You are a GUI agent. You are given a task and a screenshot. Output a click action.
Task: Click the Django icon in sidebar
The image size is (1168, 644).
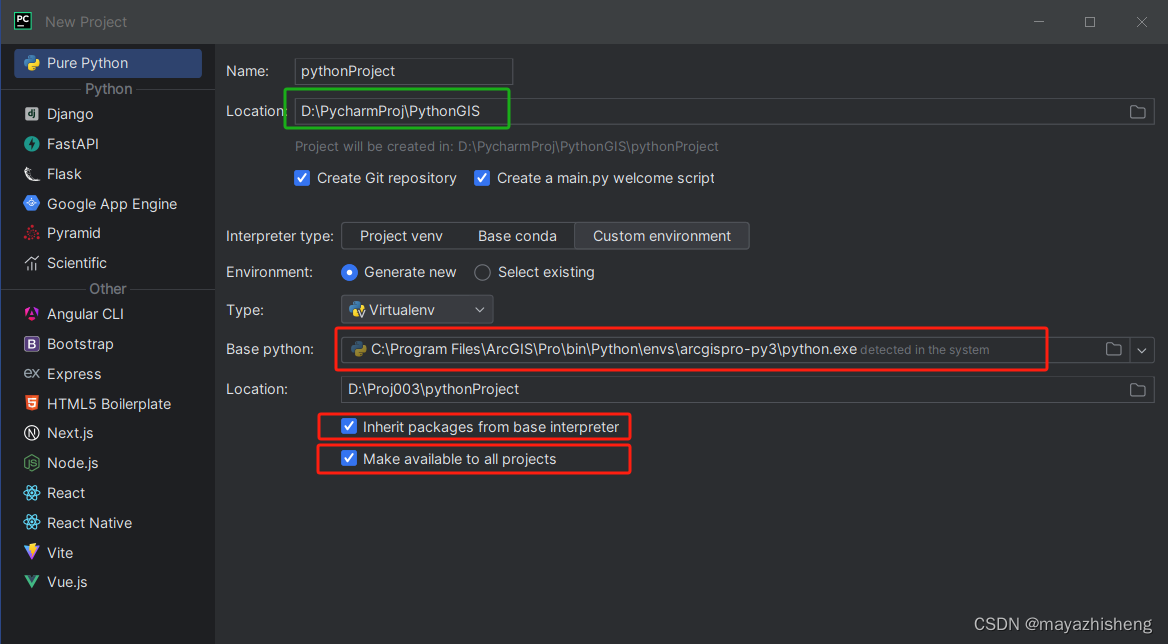tap(31, 114)
